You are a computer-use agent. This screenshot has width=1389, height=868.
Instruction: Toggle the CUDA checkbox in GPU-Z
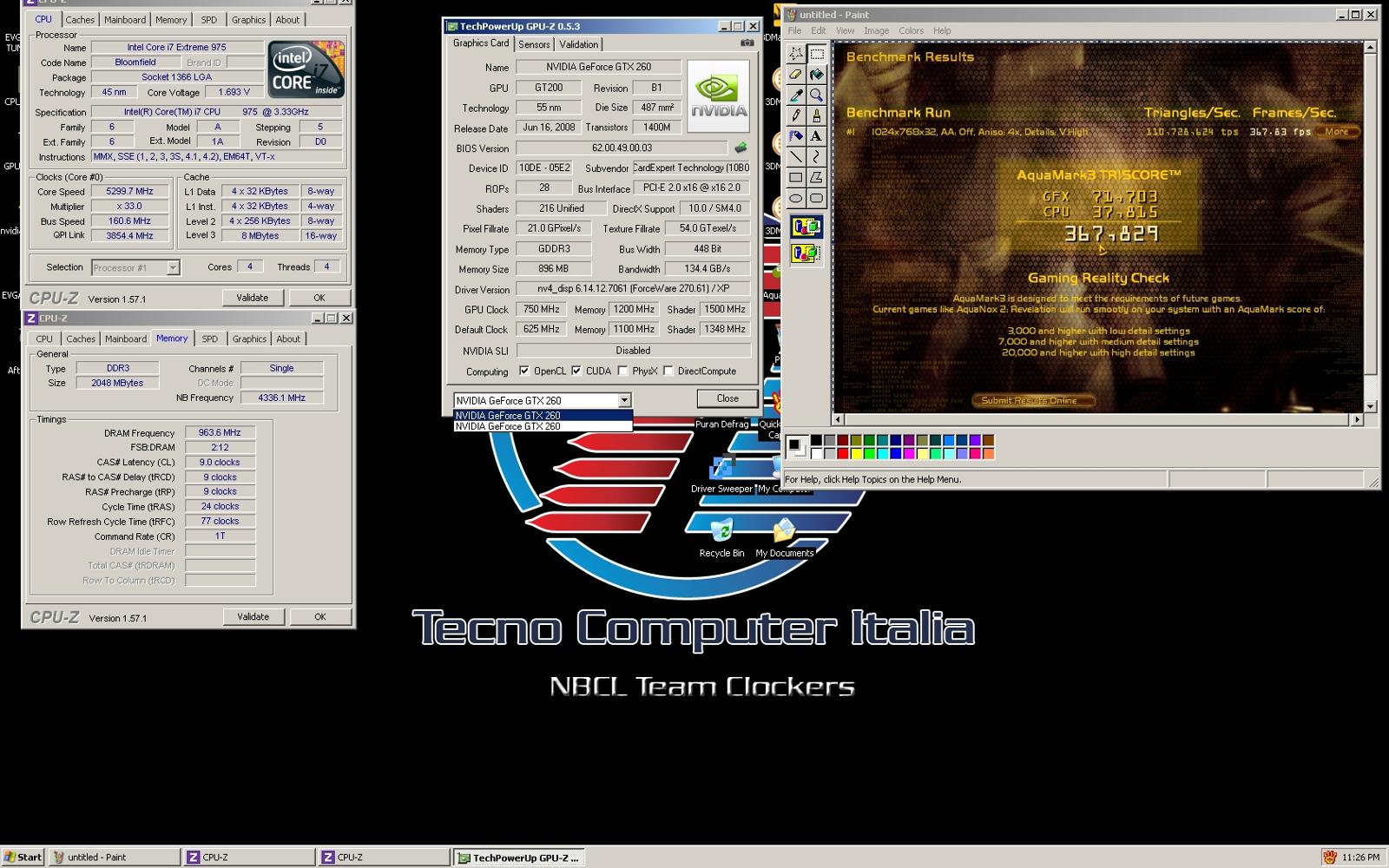pyautogui.click(x=576, y=371)
